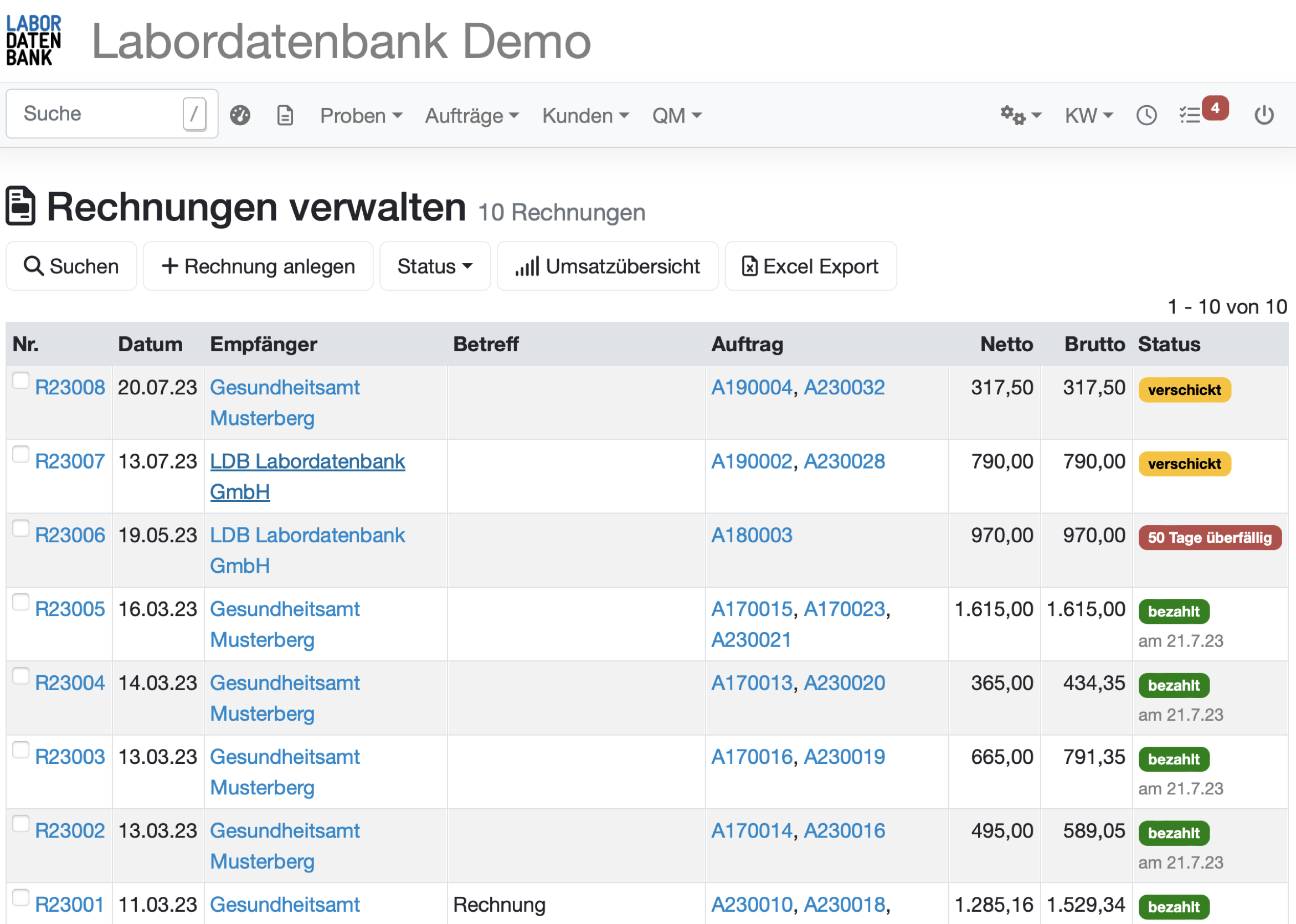Open the Umsatzübersicht chart view
Image resolution: width=1296 pixels, height=924 pixels.
pos(607,266)
